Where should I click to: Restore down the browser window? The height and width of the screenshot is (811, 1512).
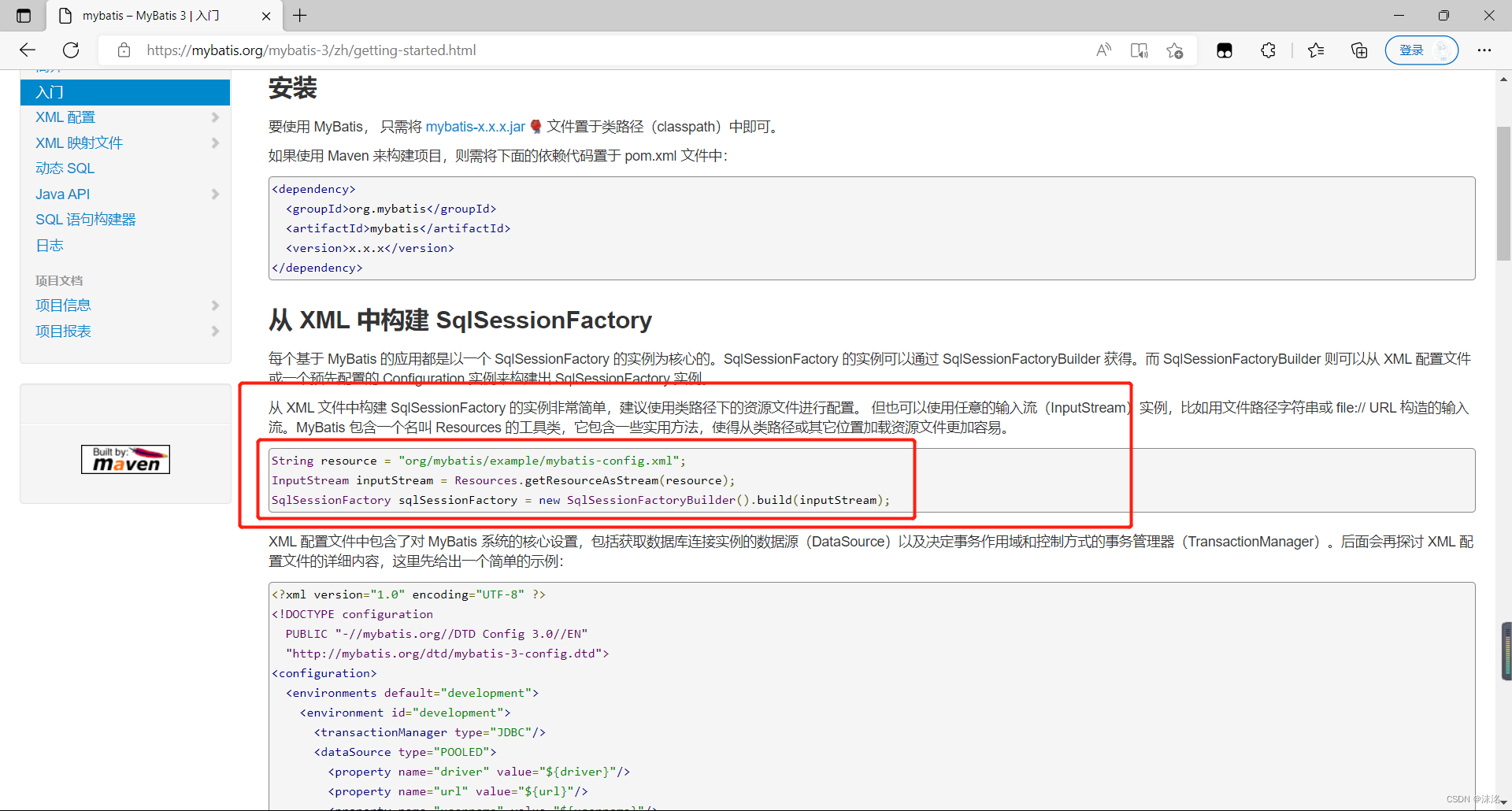(x=1443, y=16)
